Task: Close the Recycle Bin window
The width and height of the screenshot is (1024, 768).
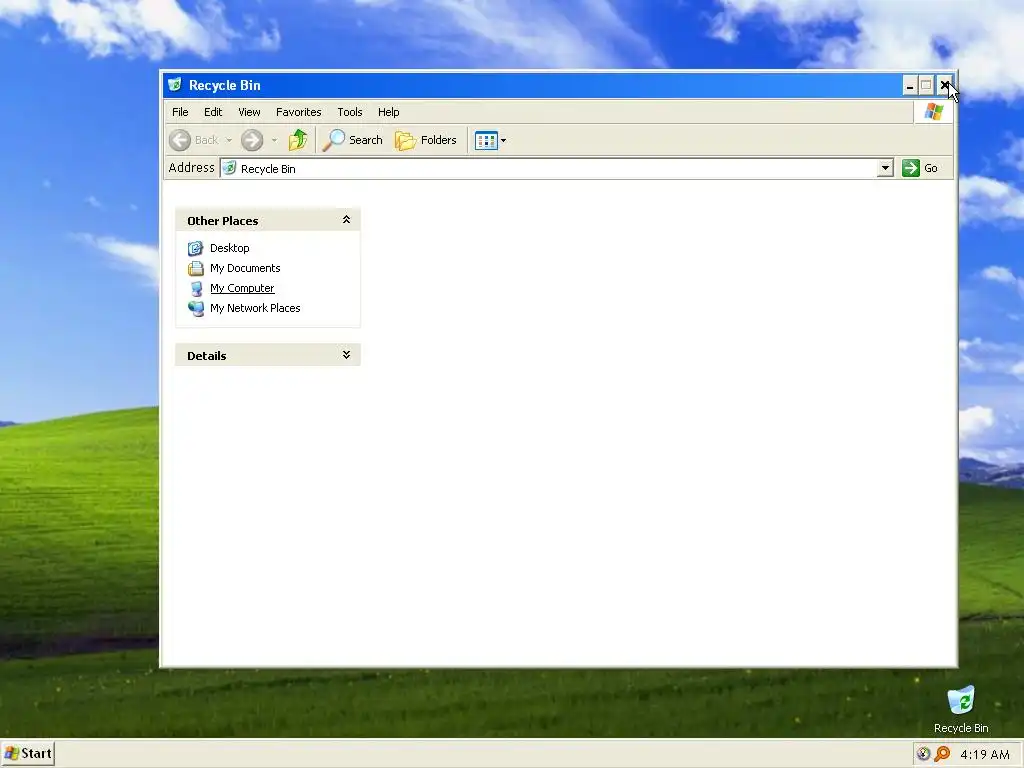Action: pyautogui.click(x=944, y=85)
